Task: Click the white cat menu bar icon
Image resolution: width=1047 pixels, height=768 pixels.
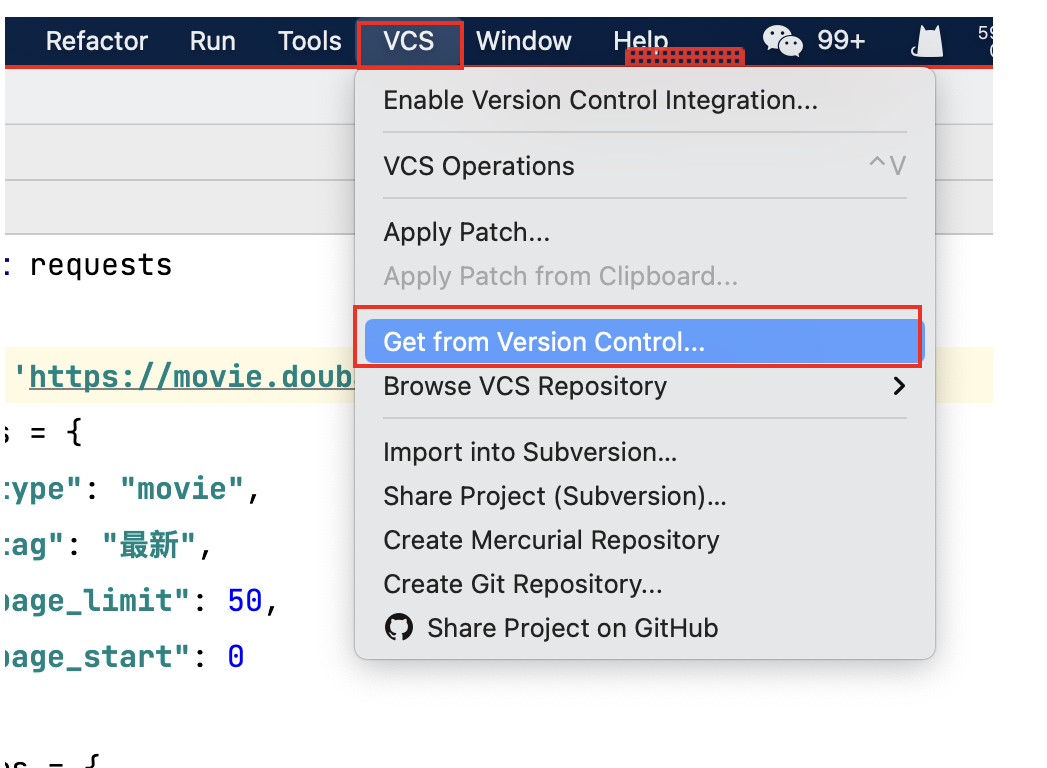Action: point(928,41)
